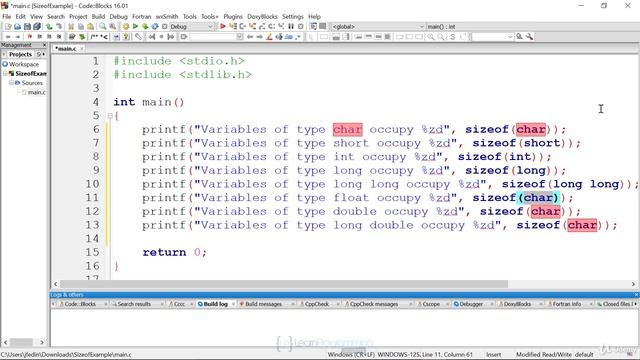Click the Abort build square icon
Screen dimensions: 640x360
(x=165, y=27)
